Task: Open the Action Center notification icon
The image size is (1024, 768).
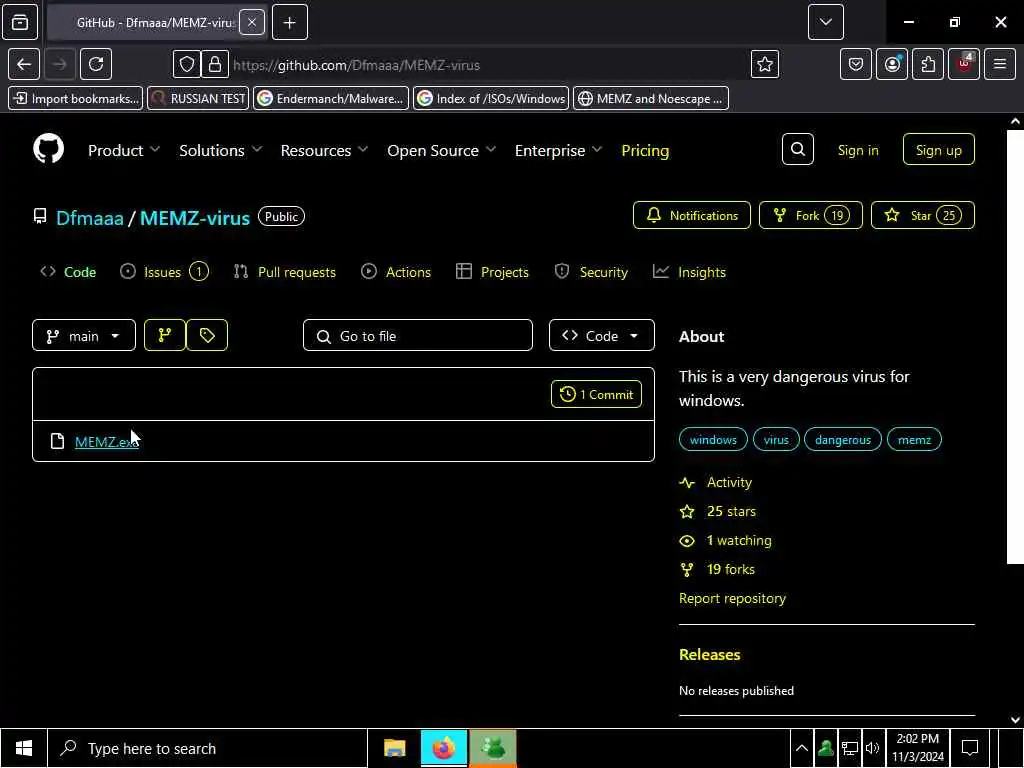Action: 970,748
